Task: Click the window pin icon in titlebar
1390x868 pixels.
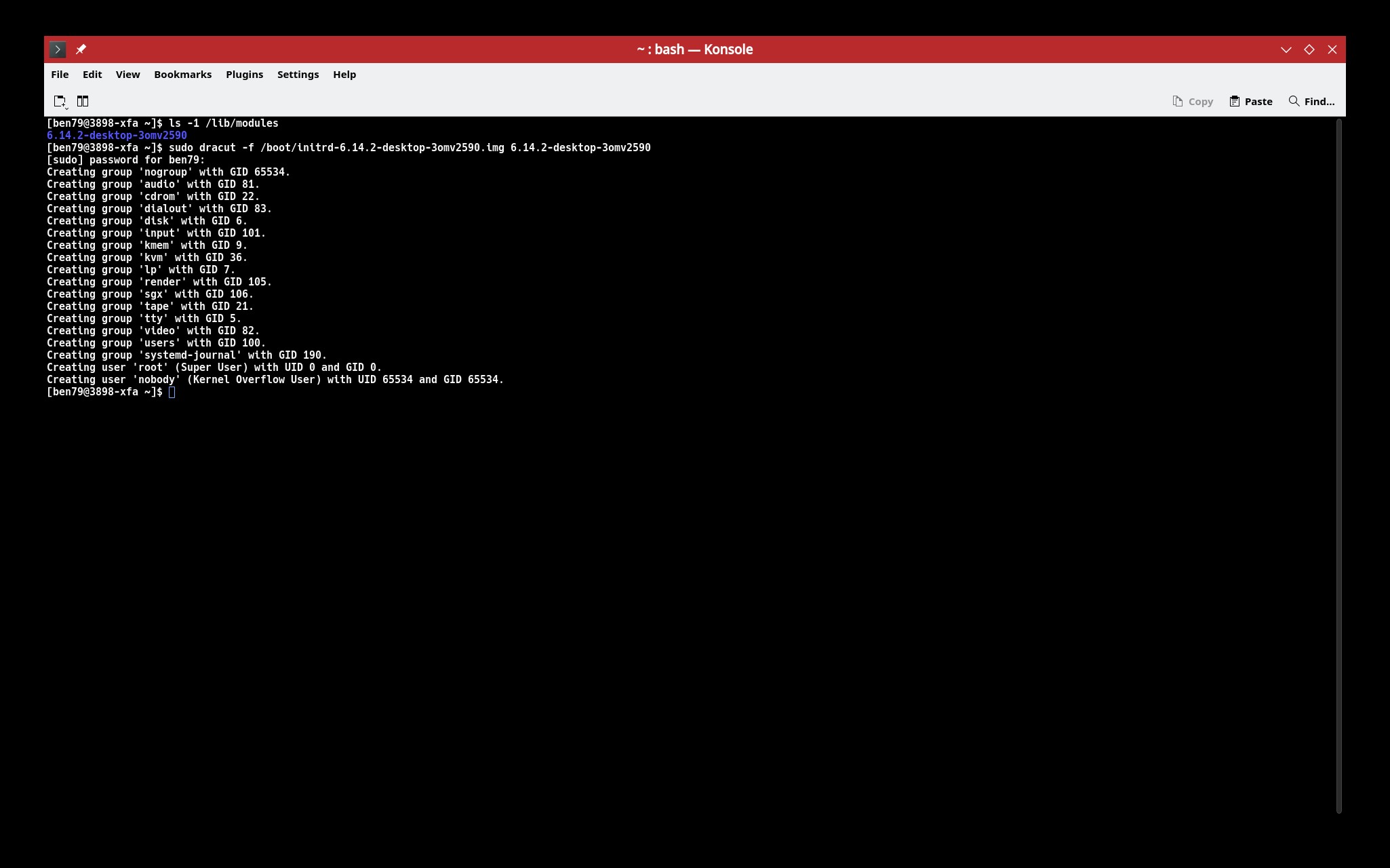Action: 81,50
